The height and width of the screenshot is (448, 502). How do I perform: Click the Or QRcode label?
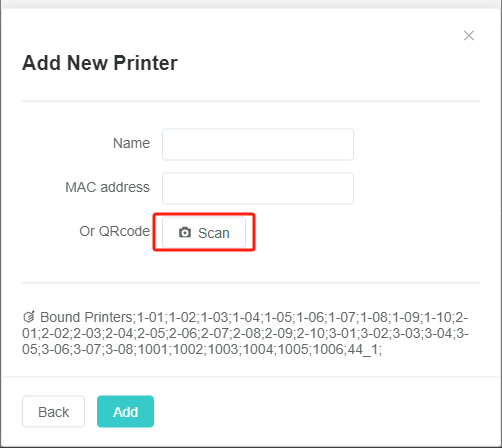114,231
